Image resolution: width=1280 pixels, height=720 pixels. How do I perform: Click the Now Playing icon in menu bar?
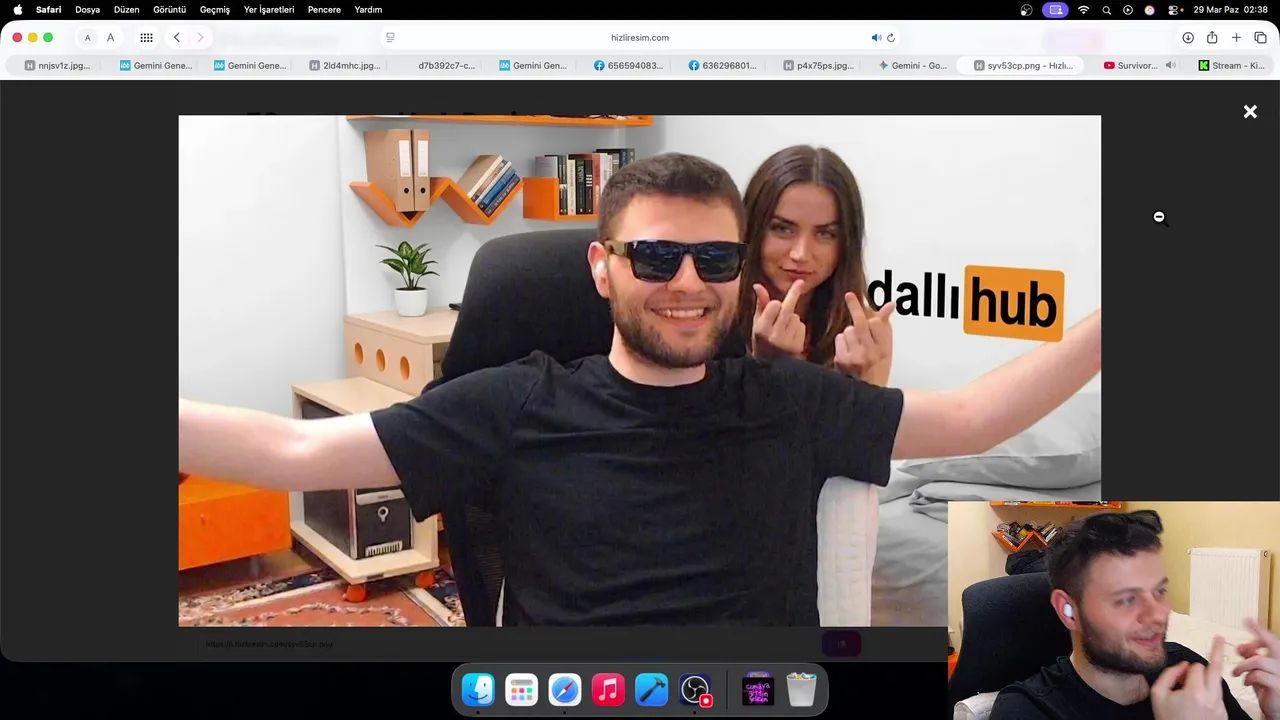pyautogui.click(x=1128, y=10)
